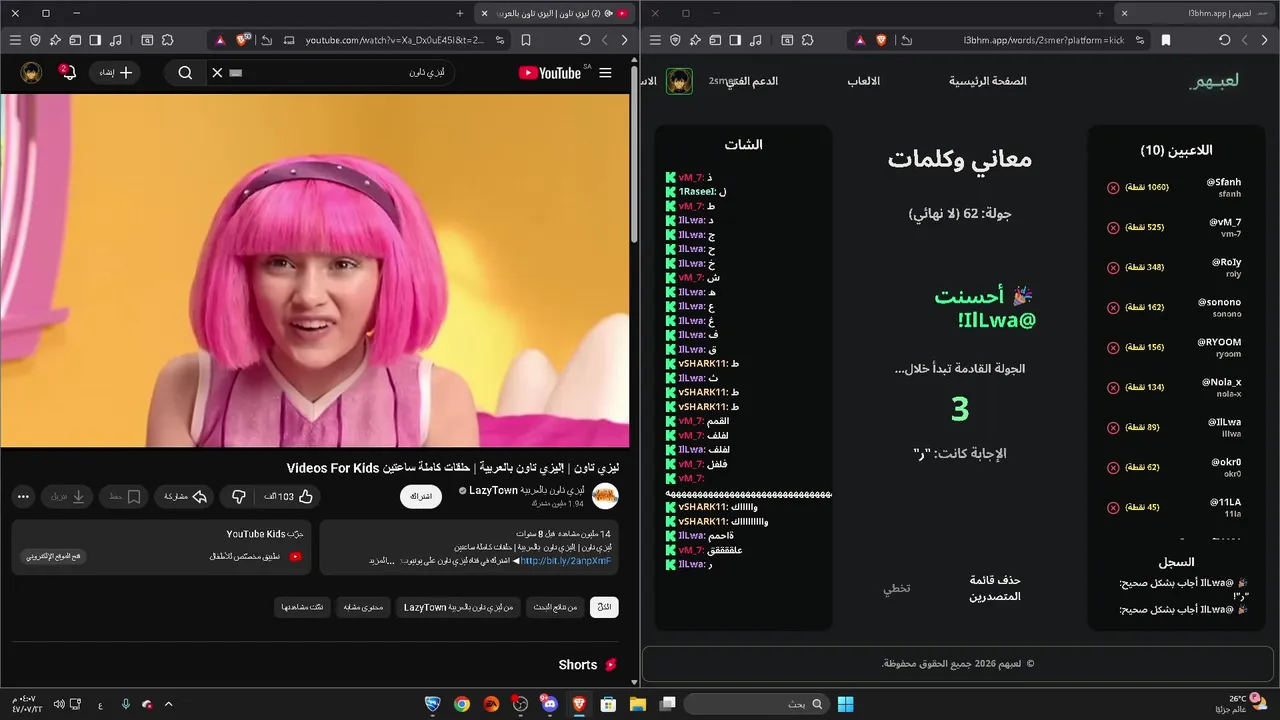
Task: Open Discord from taskbar
Action: 549,704
